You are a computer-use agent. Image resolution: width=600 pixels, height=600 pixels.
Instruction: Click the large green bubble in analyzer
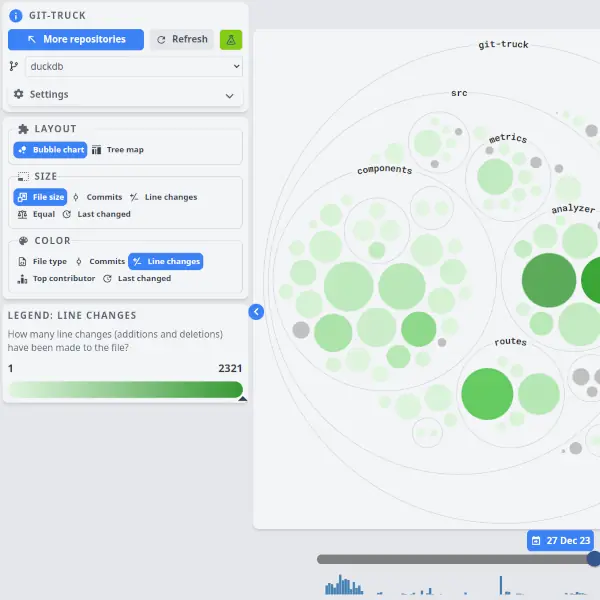tap(548, 281)
